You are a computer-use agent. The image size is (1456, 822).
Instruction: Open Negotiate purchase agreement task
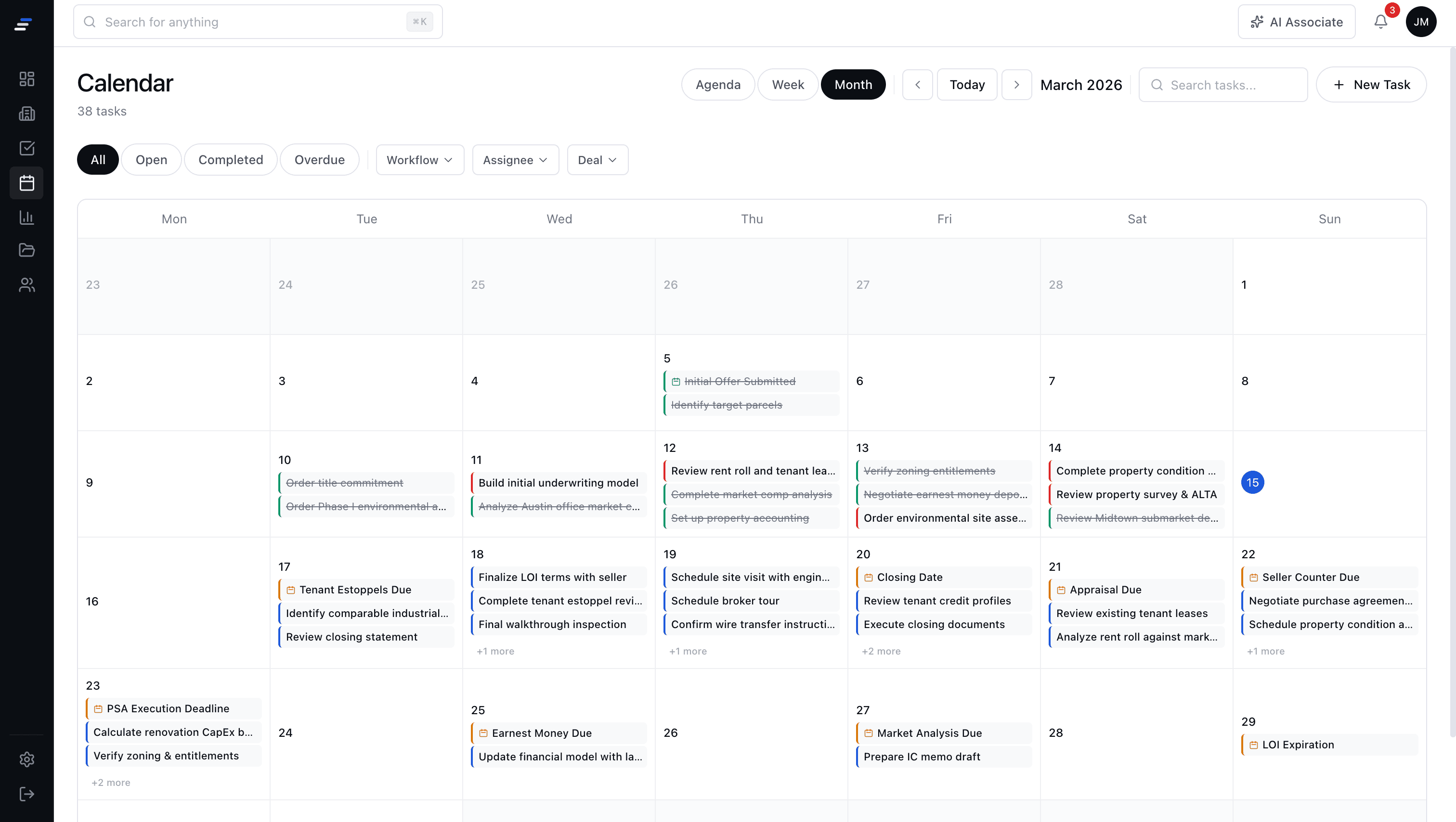click(1329, 601)
